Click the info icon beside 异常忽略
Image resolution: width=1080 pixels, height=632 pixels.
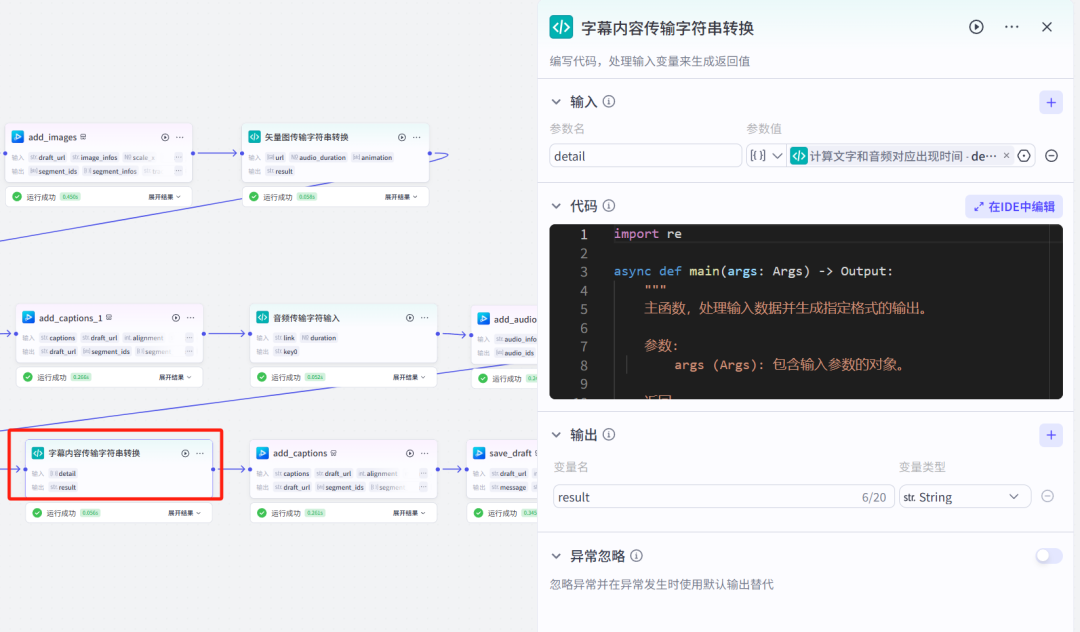point(636,556)
